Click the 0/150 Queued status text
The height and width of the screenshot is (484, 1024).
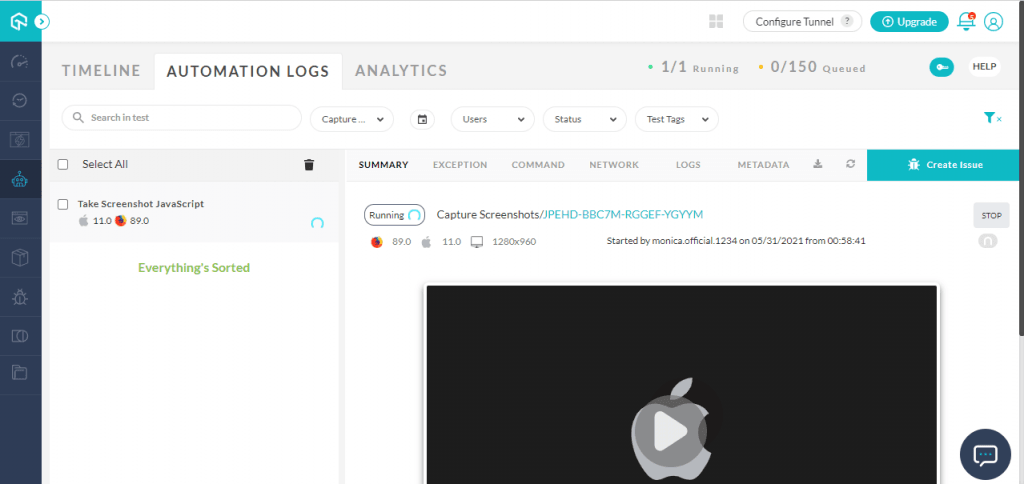coord(818,67)
